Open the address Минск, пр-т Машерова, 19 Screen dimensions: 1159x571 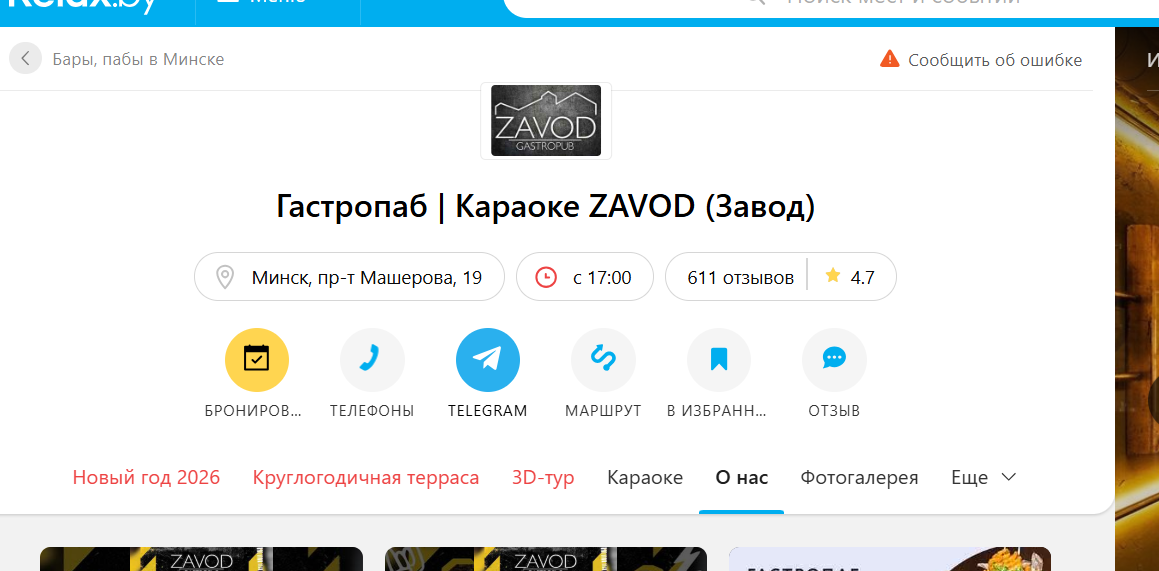[349, 277]
